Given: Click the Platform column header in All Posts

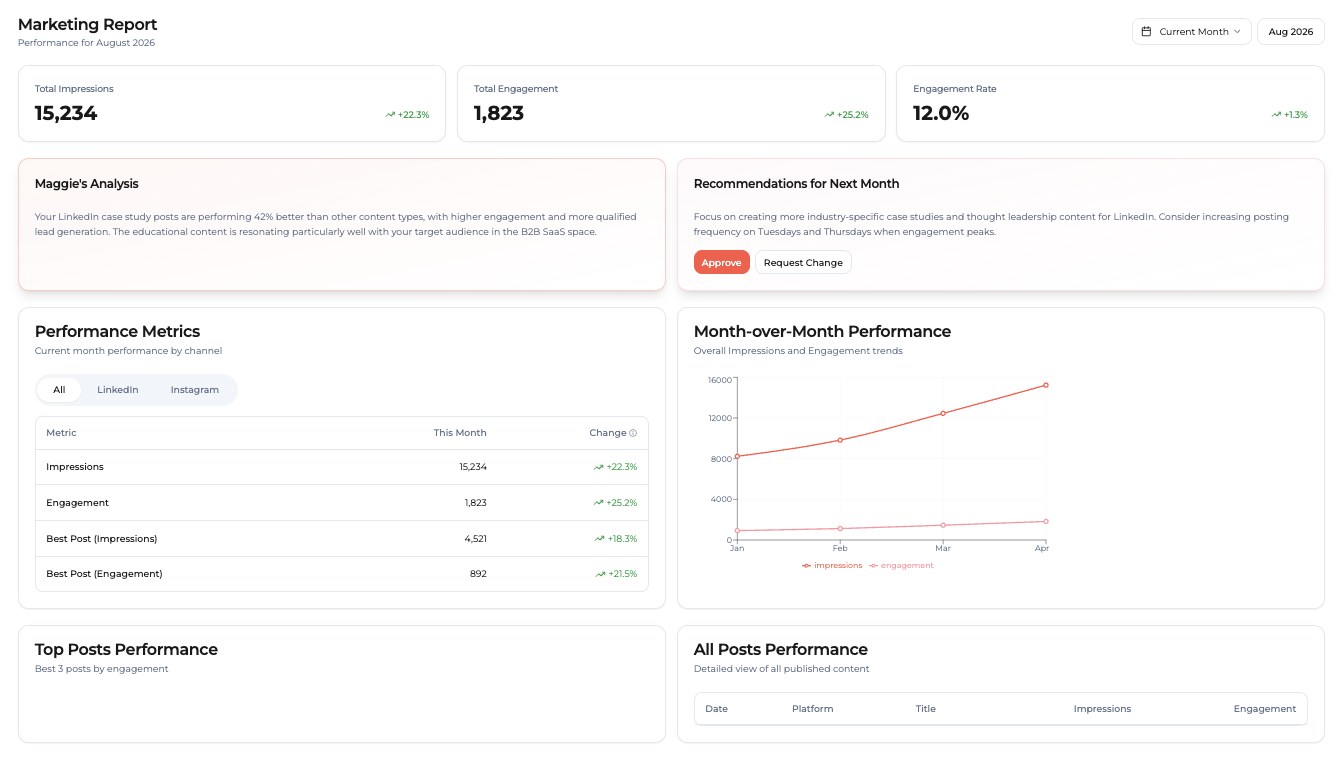Looking at the screenshot, I should pyautogui.click(x=812, y=709).
